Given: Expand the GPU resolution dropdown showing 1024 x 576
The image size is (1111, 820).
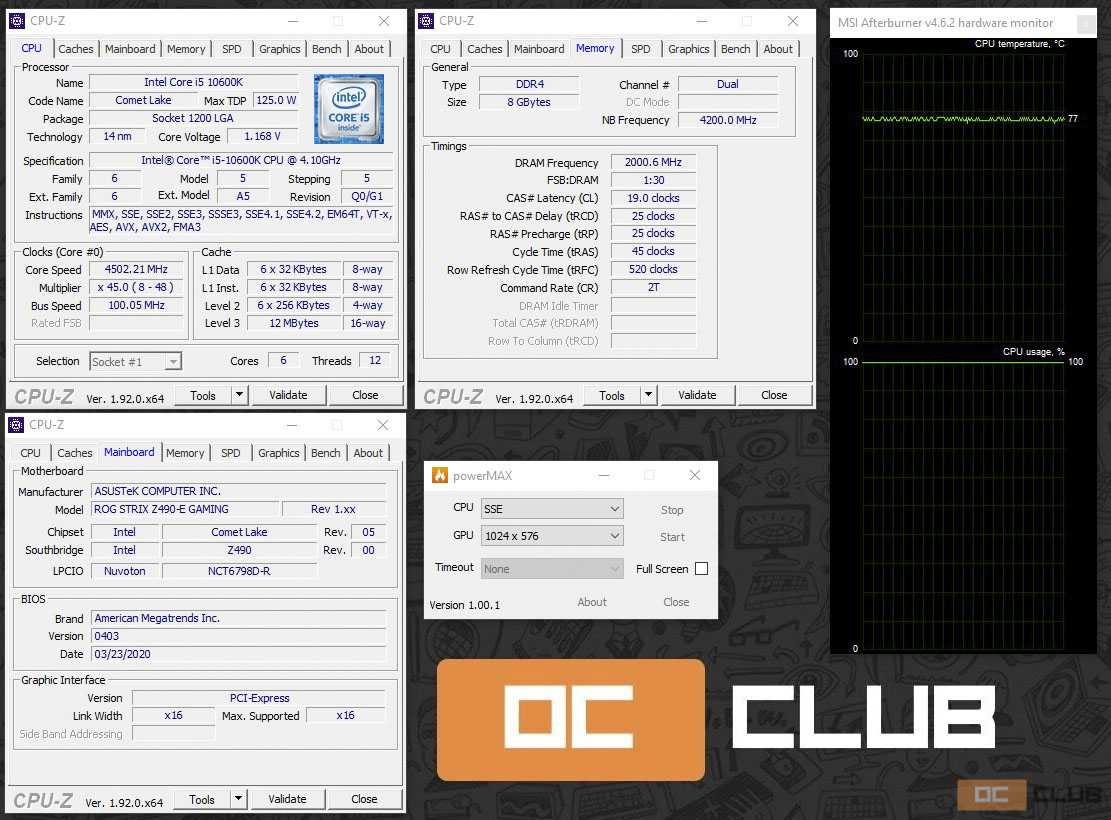Looking at the screenshot, I should 552,536.
